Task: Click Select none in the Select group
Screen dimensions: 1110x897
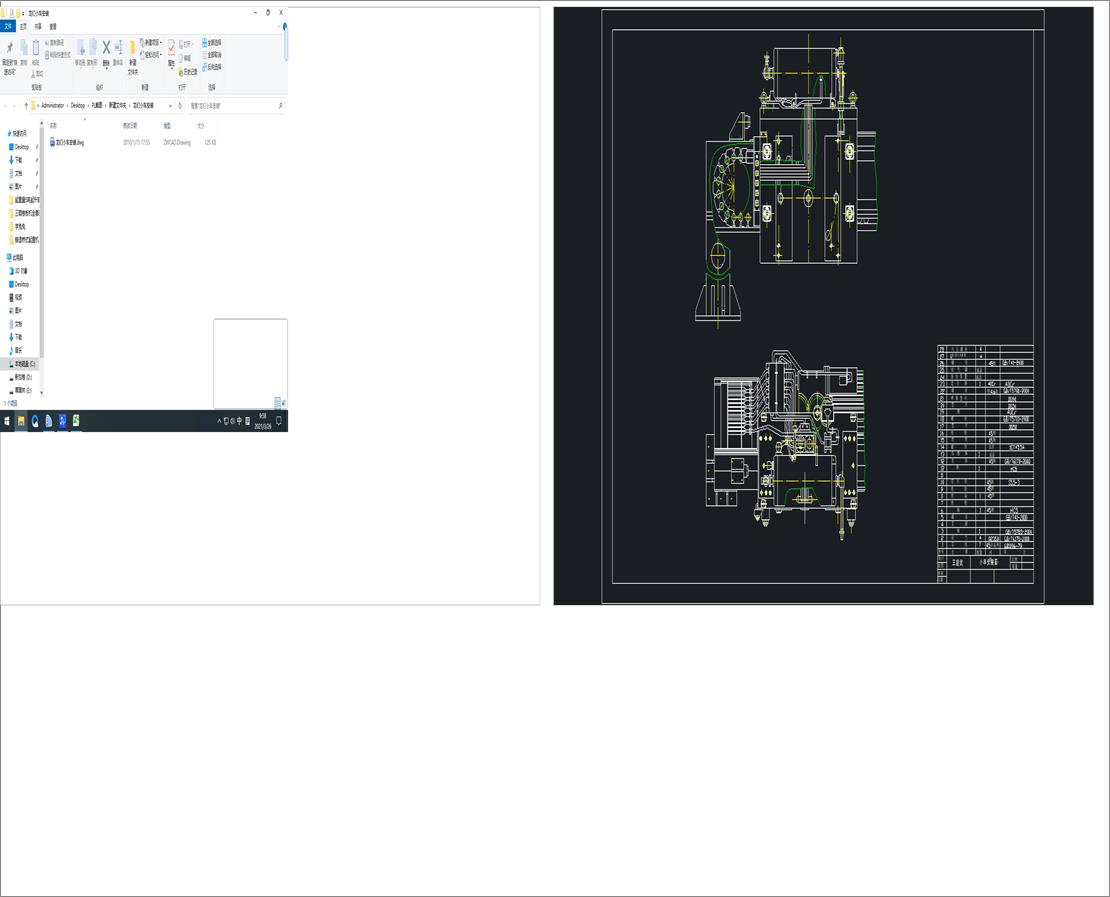Action: point(212,55)
